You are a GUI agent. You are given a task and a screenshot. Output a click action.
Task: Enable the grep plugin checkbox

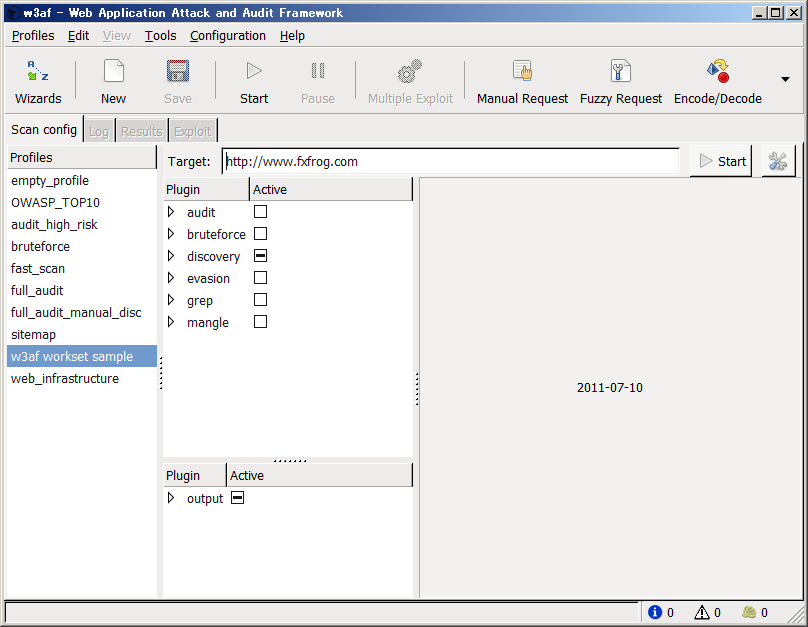tap(260, 300)
